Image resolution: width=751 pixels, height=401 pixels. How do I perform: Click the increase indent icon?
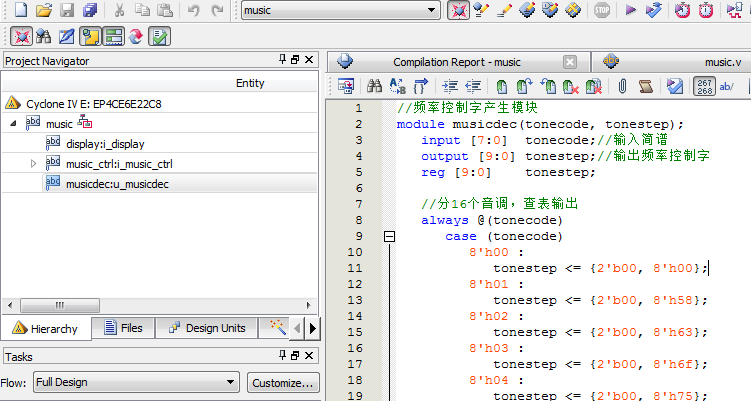(450, 86)
